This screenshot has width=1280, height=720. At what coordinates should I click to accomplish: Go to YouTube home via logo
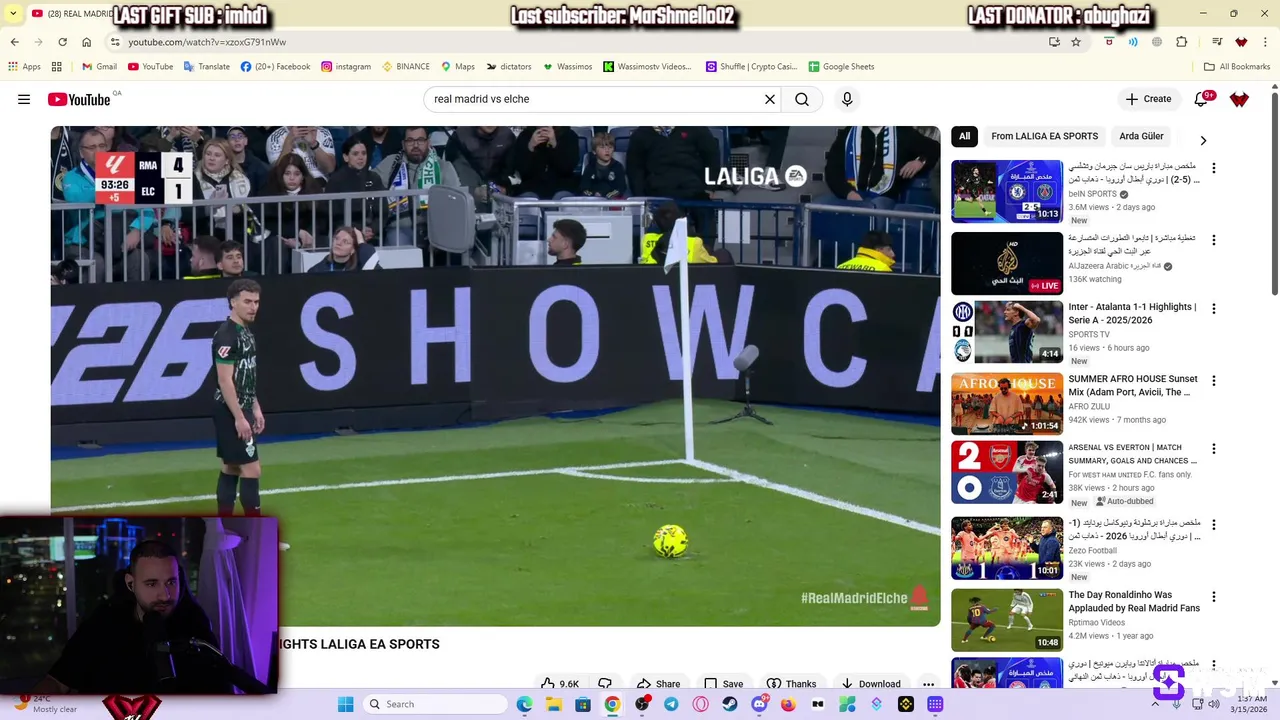(79, 99)
